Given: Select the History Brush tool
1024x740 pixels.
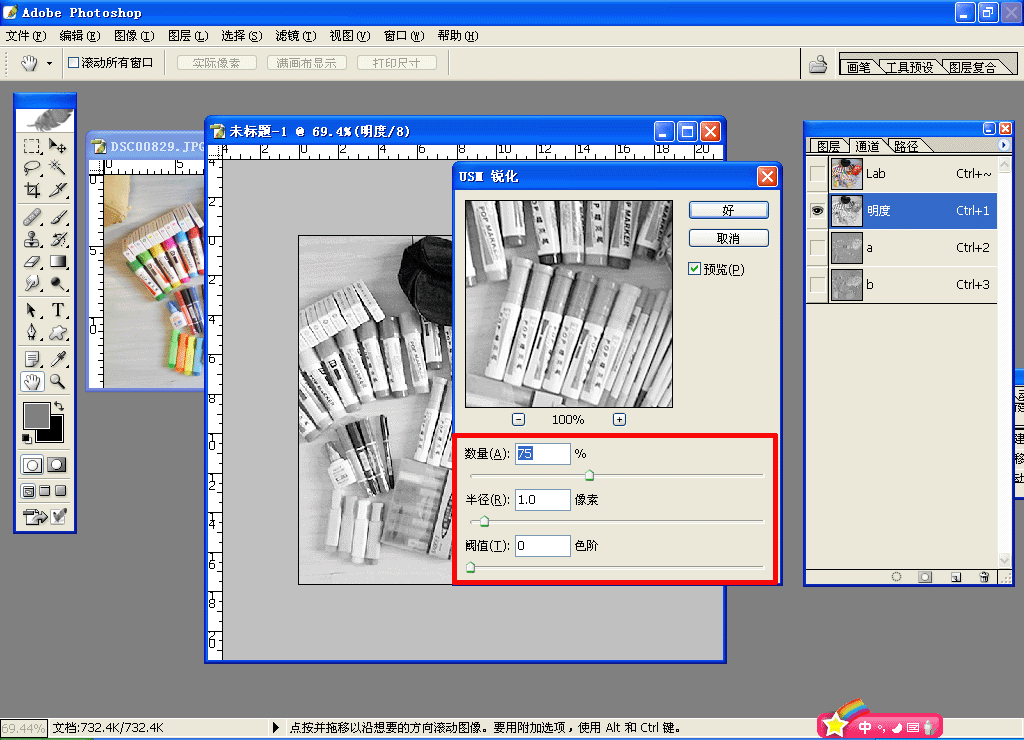Looking at the screenshot, I should [57, 239].
